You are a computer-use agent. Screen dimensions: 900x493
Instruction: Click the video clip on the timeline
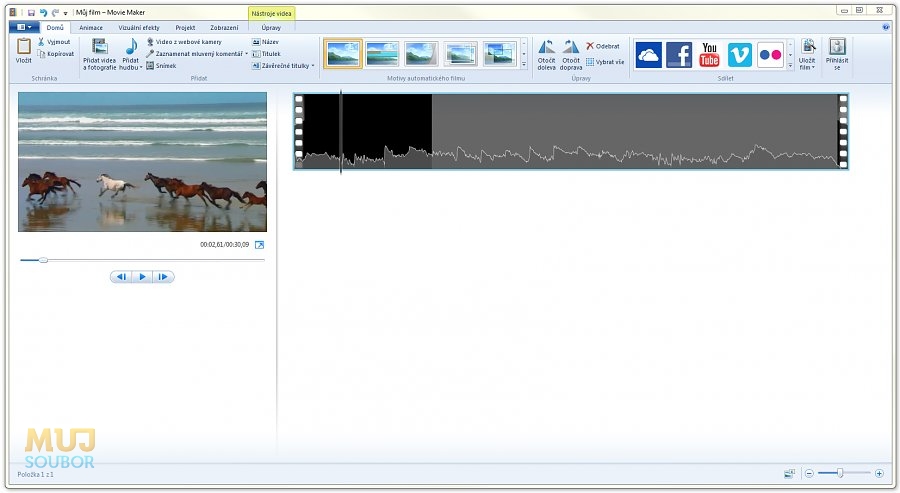[571, 131]
